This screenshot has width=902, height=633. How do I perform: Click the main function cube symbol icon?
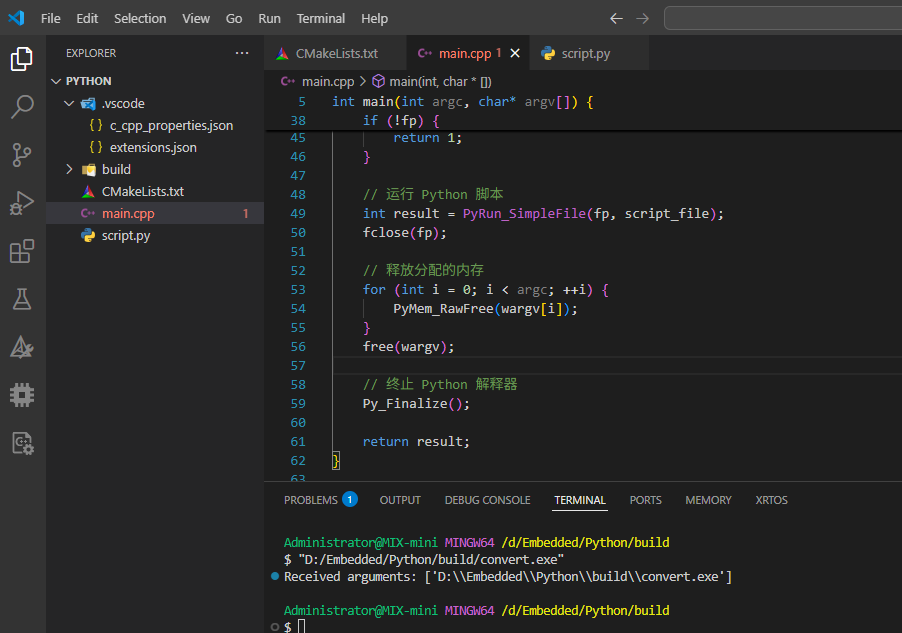tap(378, 81)
